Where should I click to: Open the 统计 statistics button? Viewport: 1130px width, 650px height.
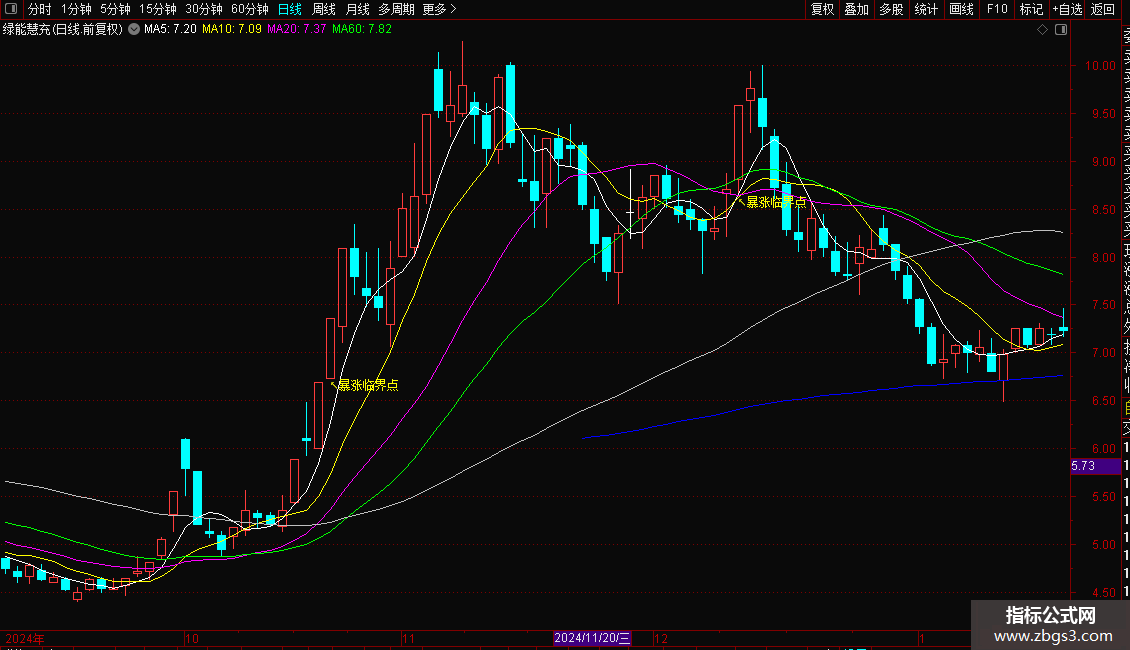click(x=926, y=9)
